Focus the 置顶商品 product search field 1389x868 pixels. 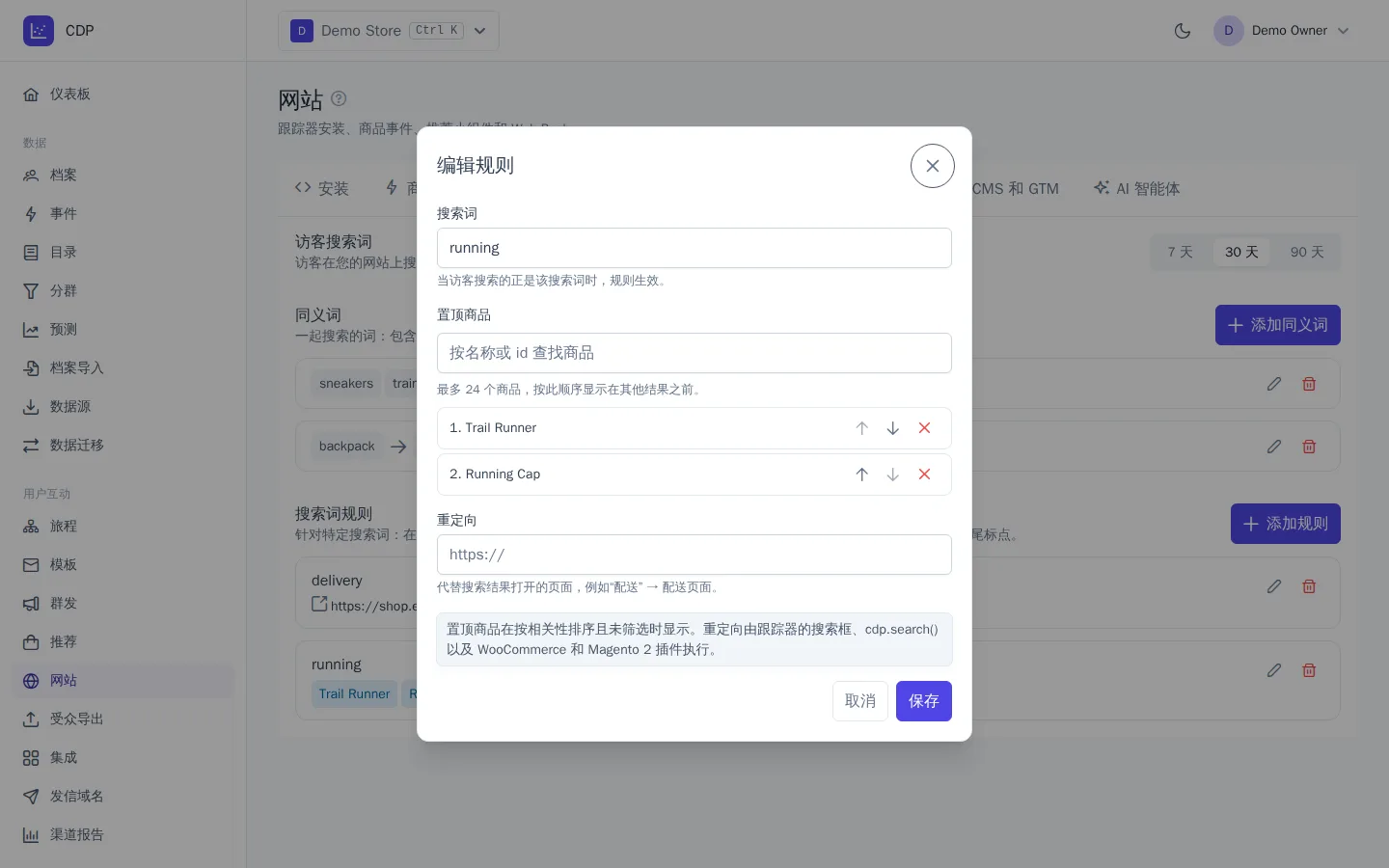694,353
